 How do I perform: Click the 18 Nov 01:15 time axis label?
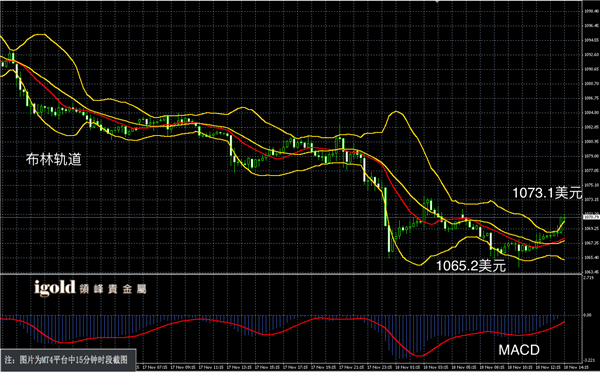(408, 367)
